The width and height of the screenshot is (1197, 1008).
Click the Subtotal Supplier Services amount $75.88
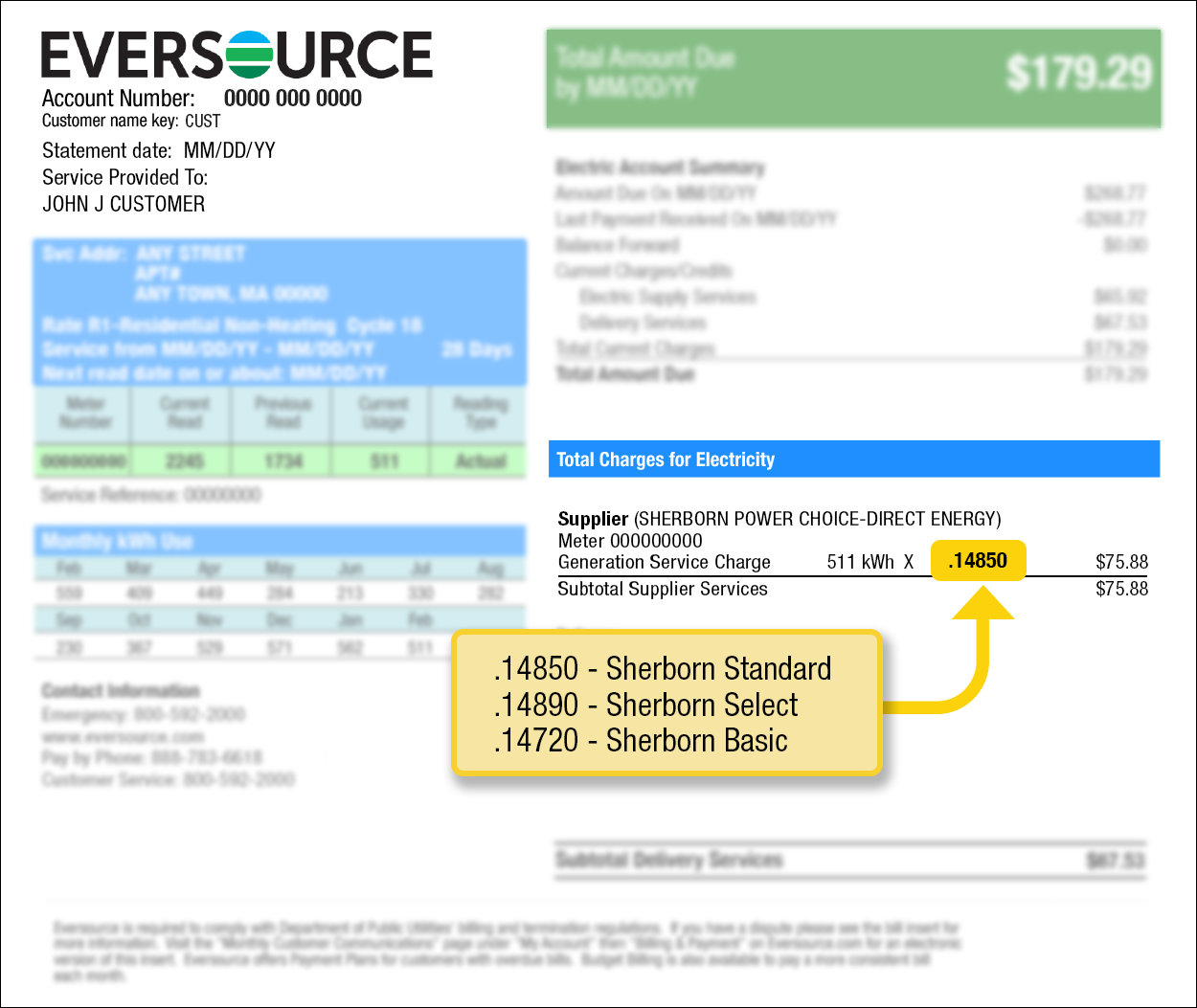[1121, 589]
